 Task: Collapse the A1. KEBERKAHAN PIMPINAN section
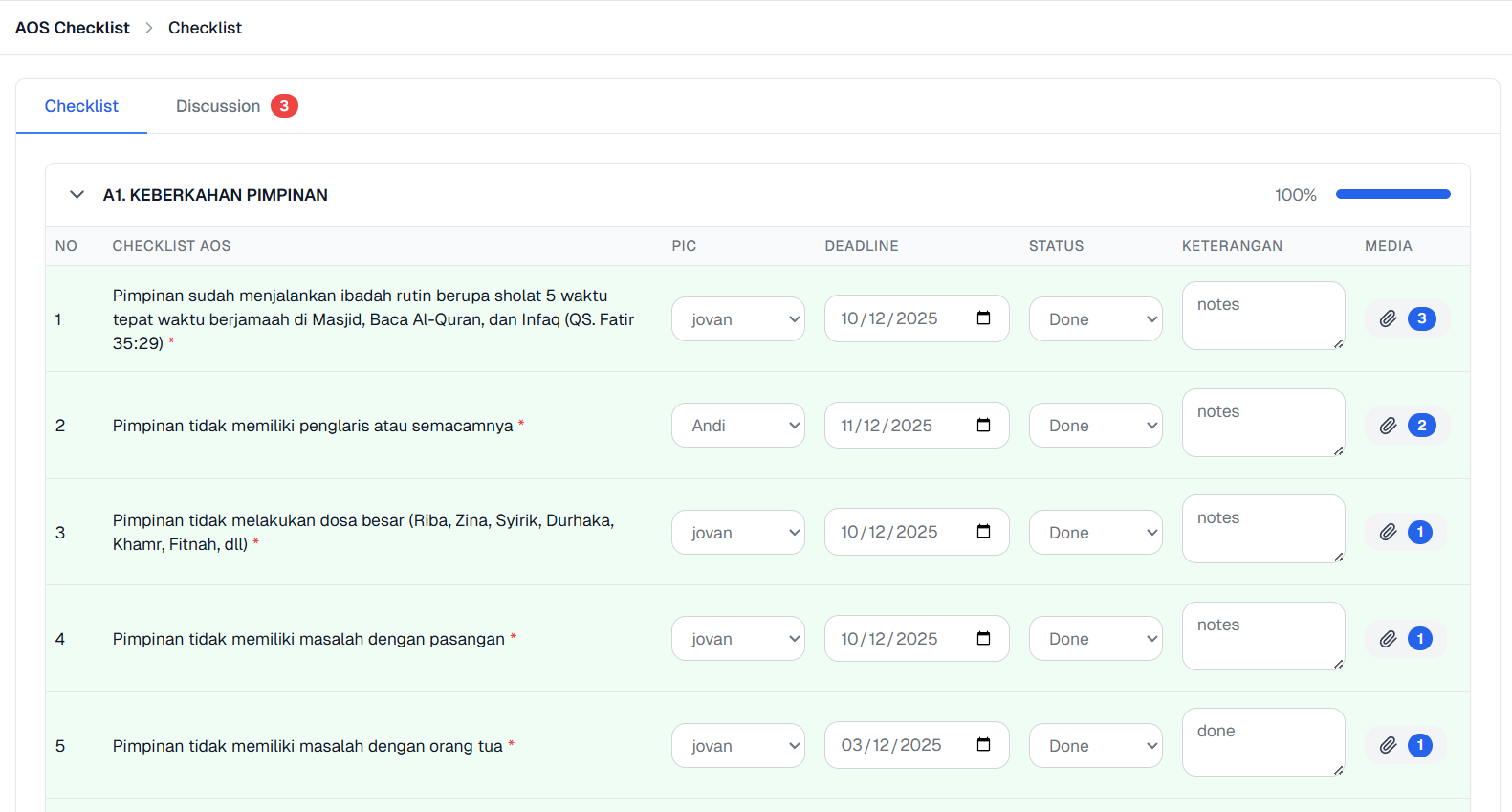77,195
